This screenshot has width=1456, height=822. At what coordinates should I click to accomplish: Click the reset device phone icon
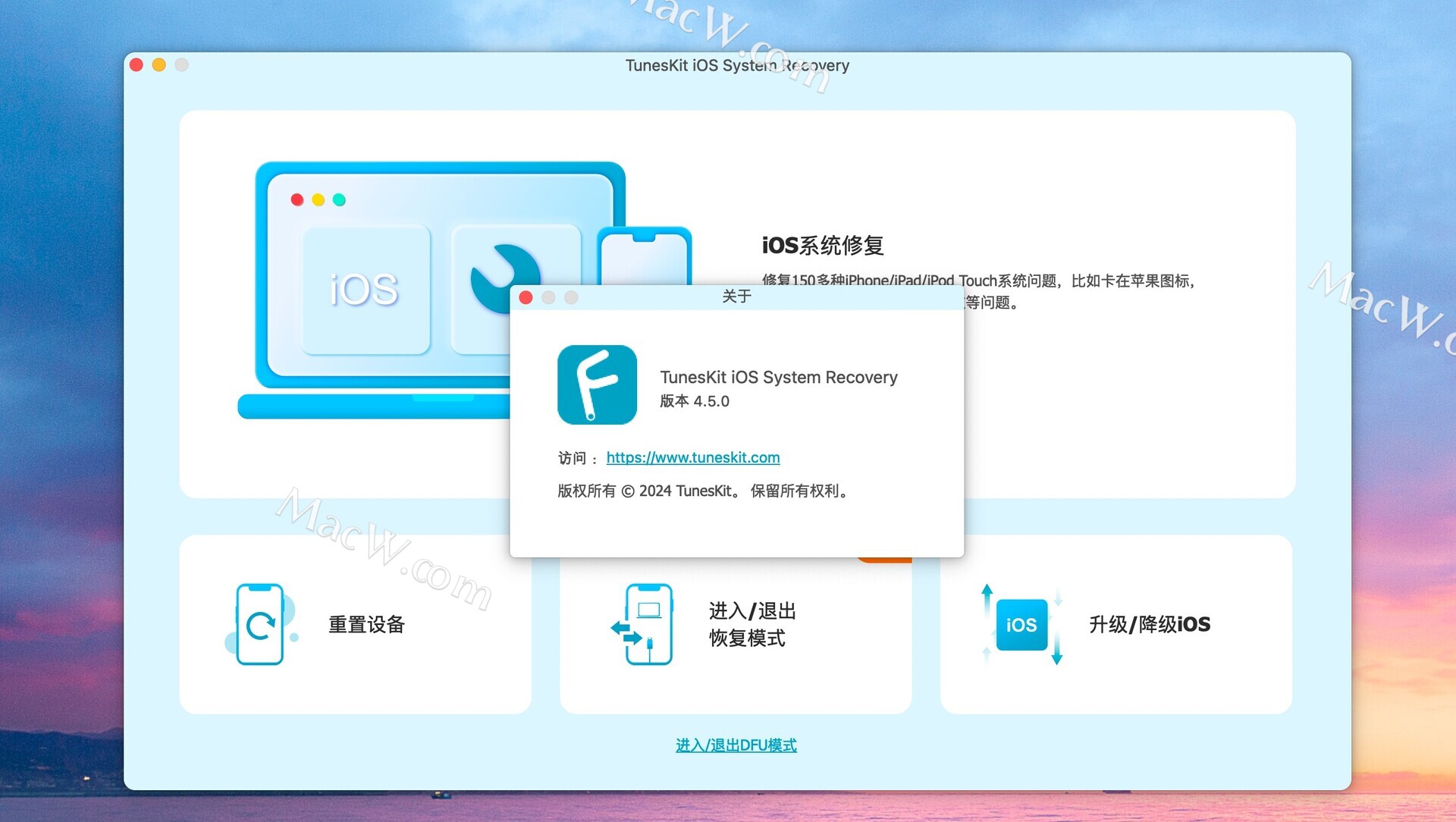point(260,624)
